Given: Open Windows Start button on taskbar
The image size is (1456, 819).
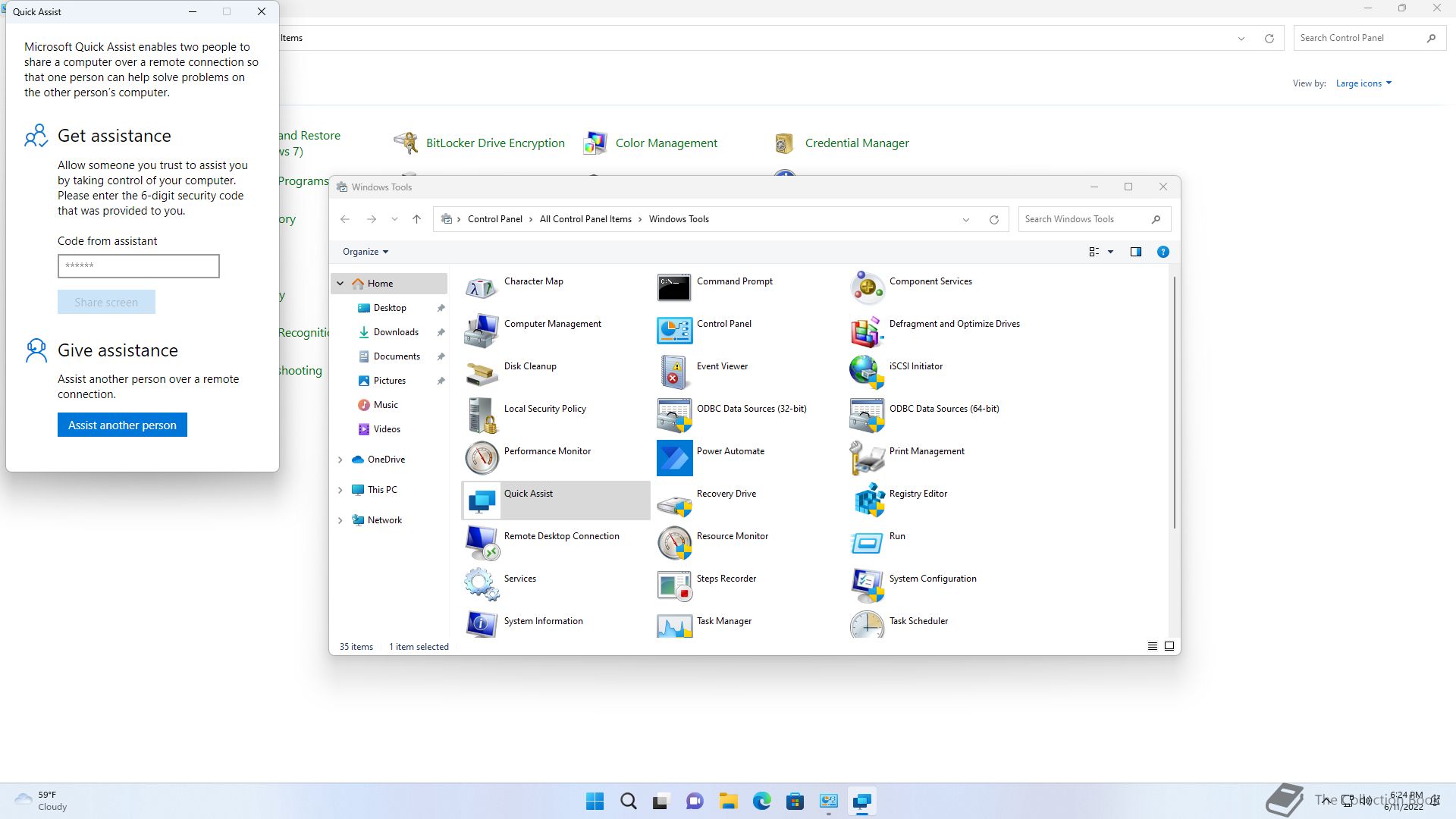Looking at the screenshot, I should tap(595, 801).
